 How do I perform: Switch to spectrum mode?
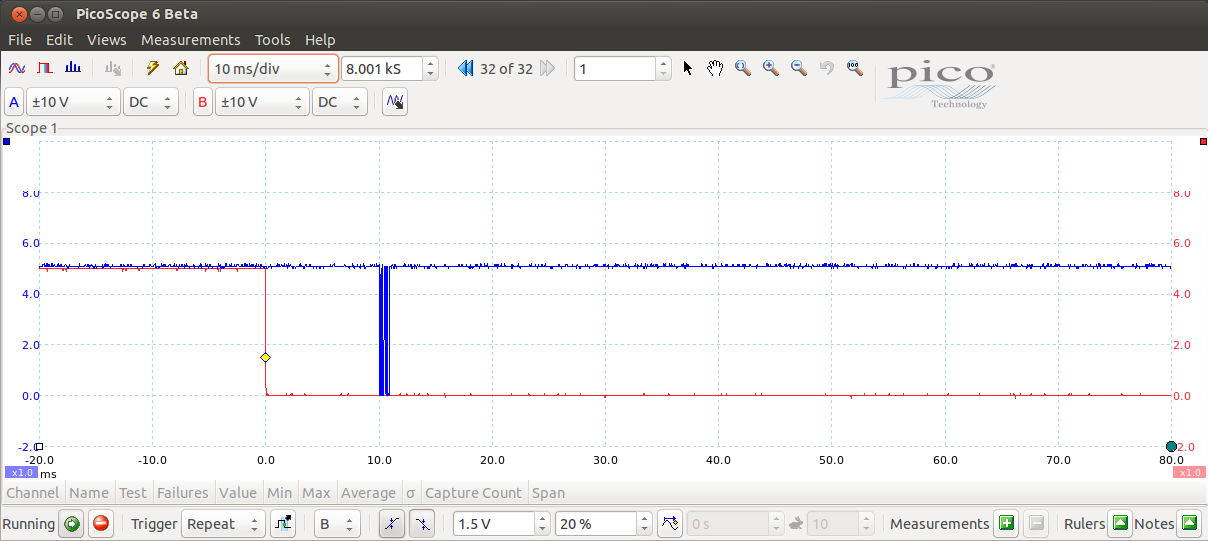click(72, 68)
